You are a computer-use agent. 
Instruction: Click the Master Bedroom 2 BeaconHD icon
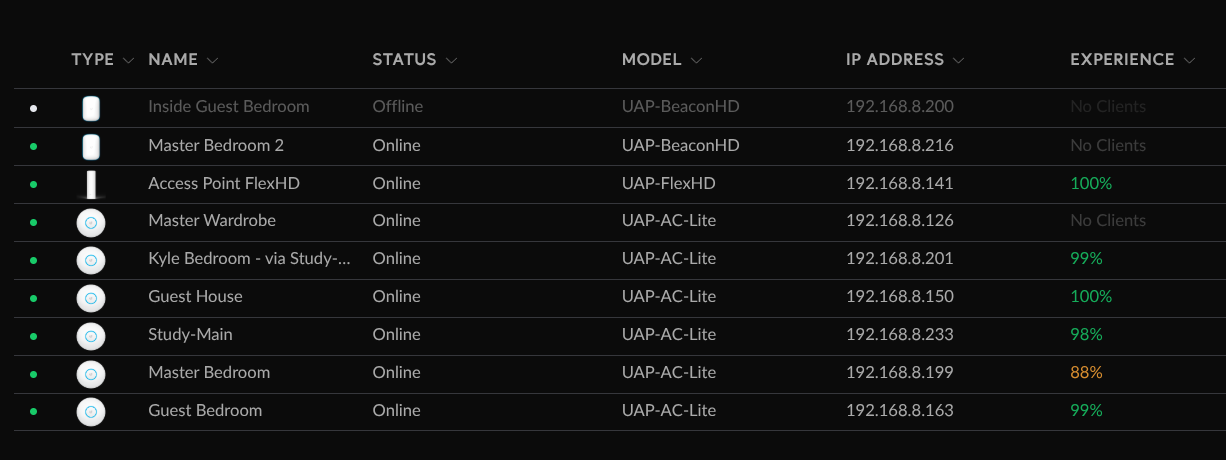pos(91,146)
